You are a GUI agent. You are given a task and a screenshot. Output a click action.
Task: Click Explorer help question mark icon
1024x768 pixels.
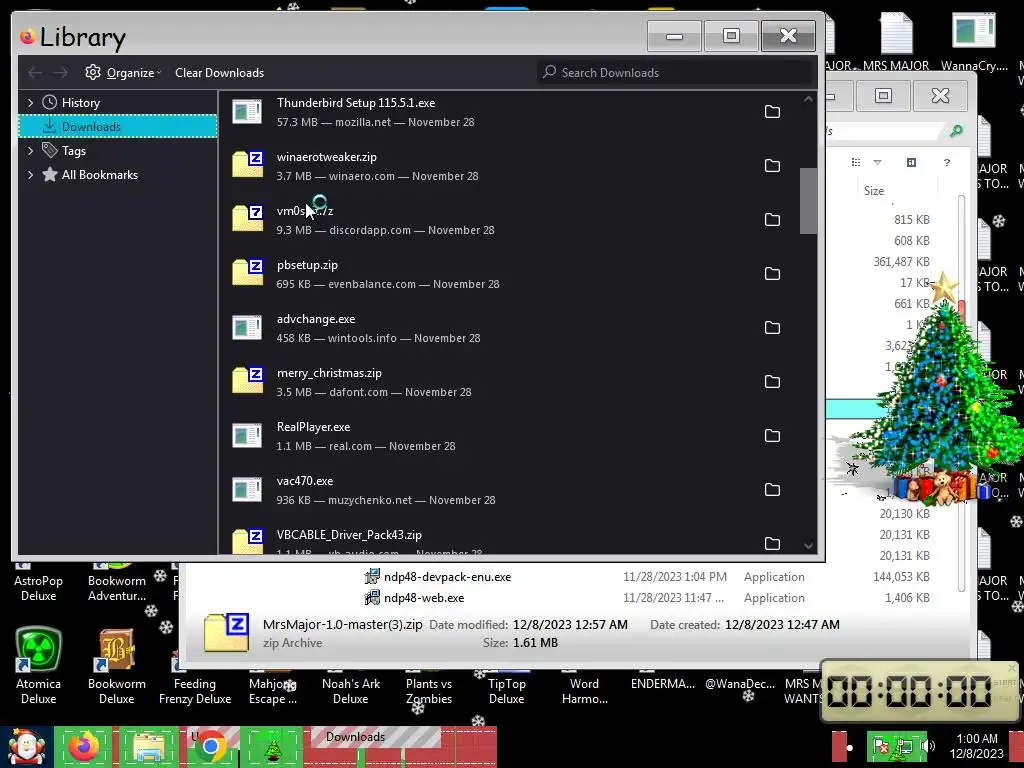point(947,163)
